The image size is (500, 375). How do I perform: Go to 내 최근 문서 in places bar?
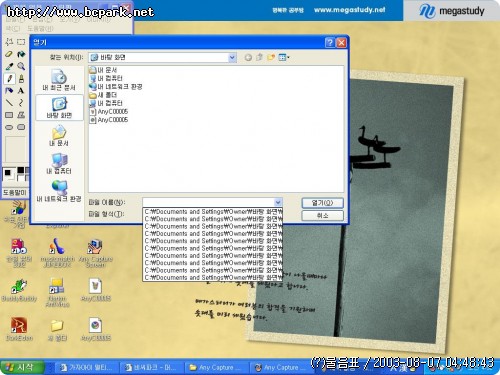pos(59,80)
